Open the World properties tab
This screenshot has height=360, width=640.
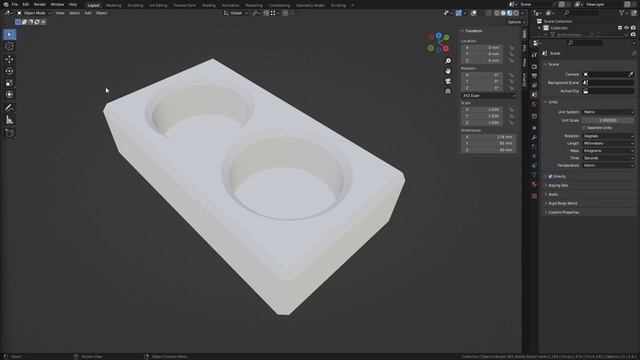pyautogui.click(x=534, y=104)
